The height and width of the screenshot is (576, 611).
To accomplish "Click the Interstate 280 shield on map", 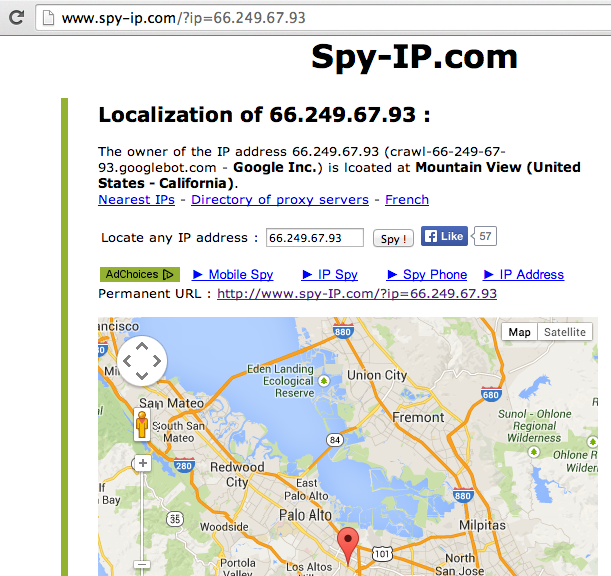I will (x=184, y=465).
